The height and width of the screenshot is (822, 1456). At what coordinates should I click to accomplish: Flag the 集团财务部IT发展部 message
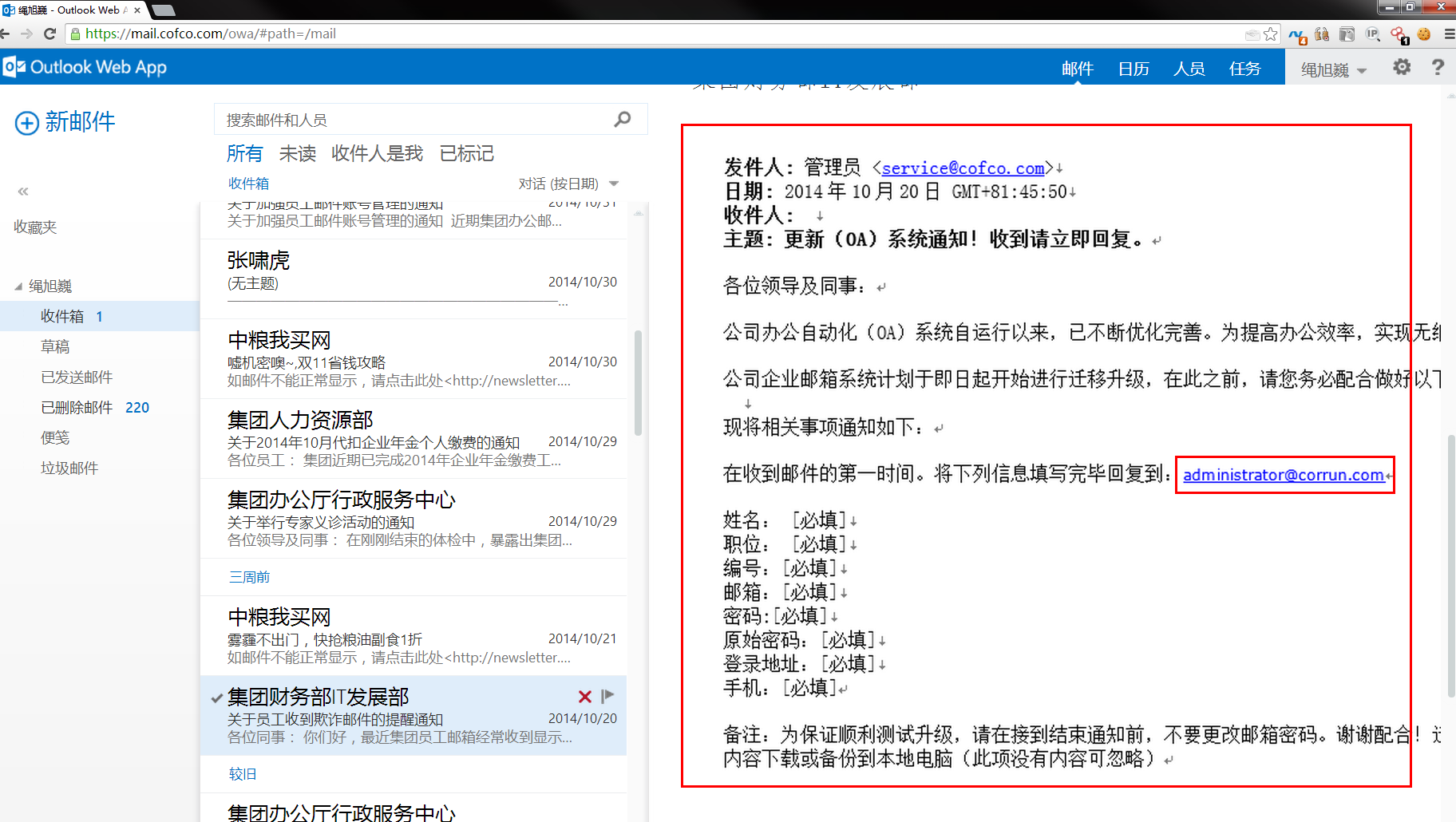coord(607,696)
